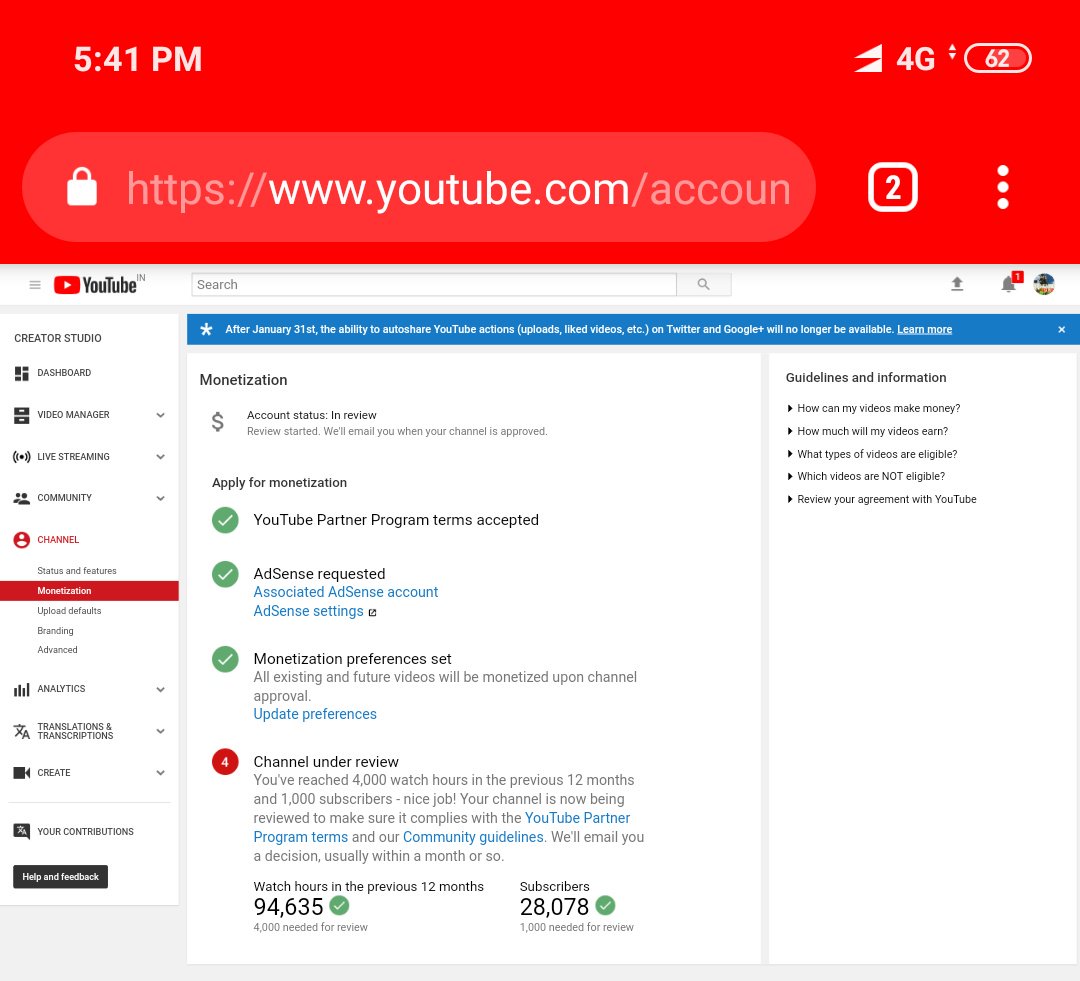1080x981 pixels.
Task: Click the Creator Studio heading
Action: tap(58, 338)
